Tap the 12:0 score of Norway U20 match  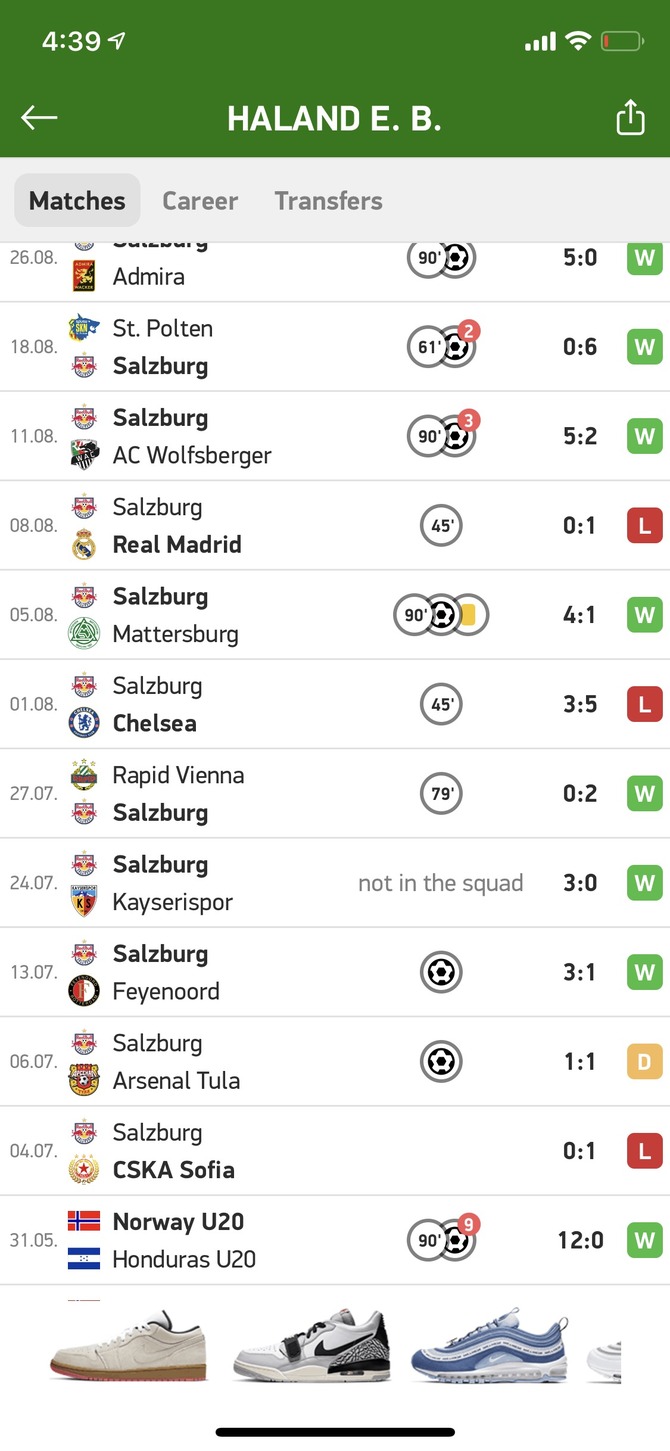[581, 1241]
